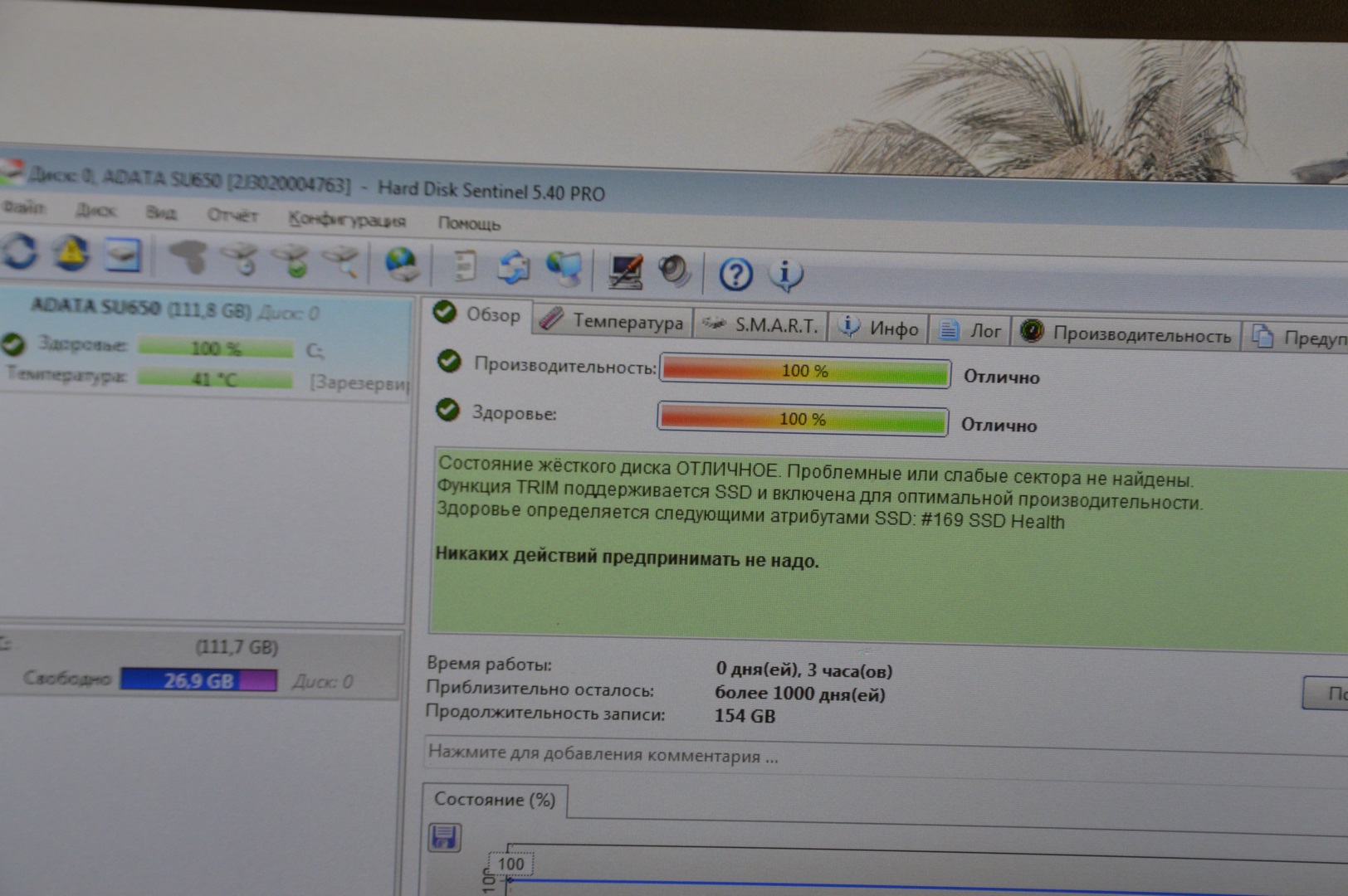
Task: Click the blue info bubble icon
Action: click(785, 274)
